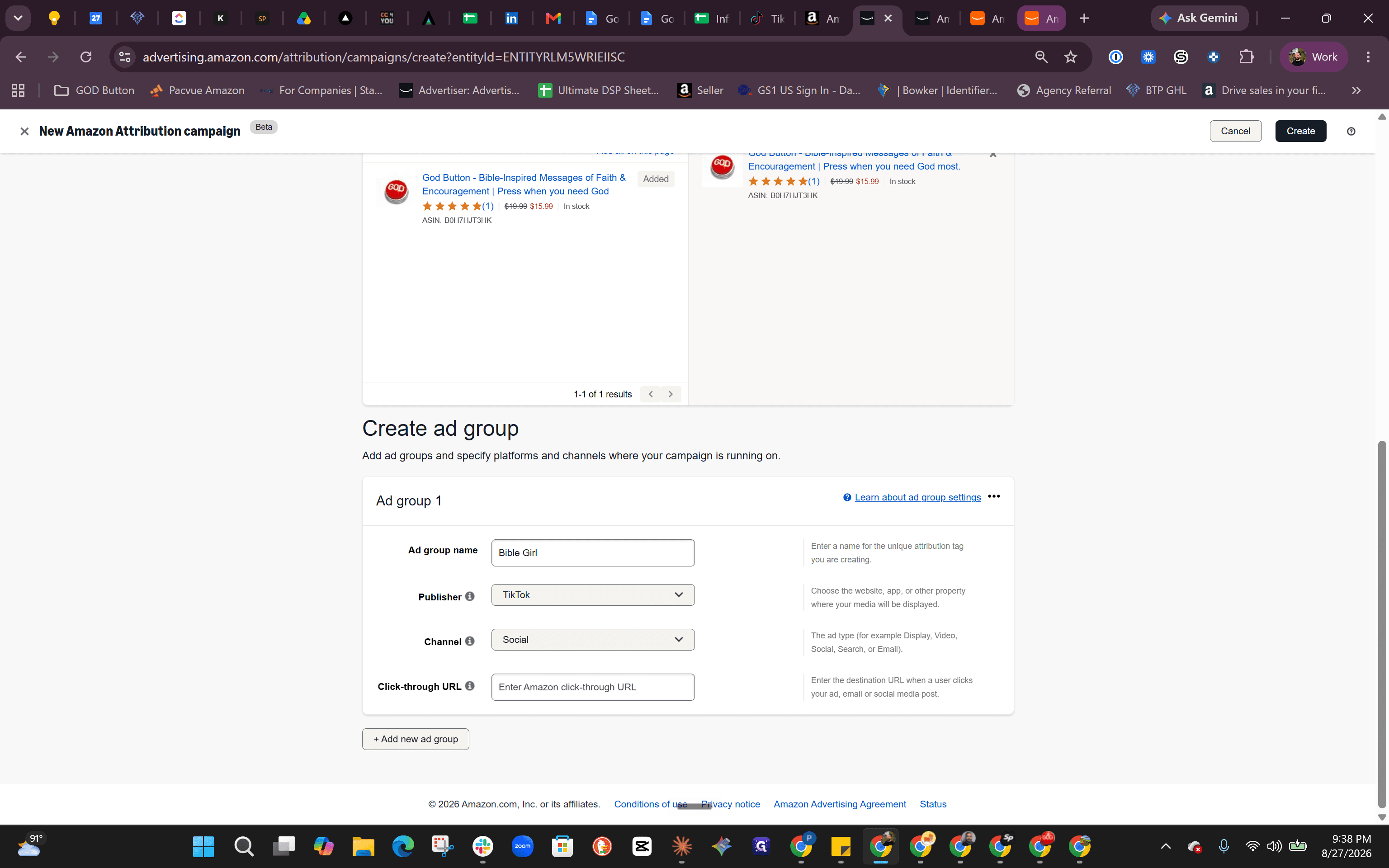Open Slack from the taskbar
The image size is (1389, 868).
(x=483, y=846)
